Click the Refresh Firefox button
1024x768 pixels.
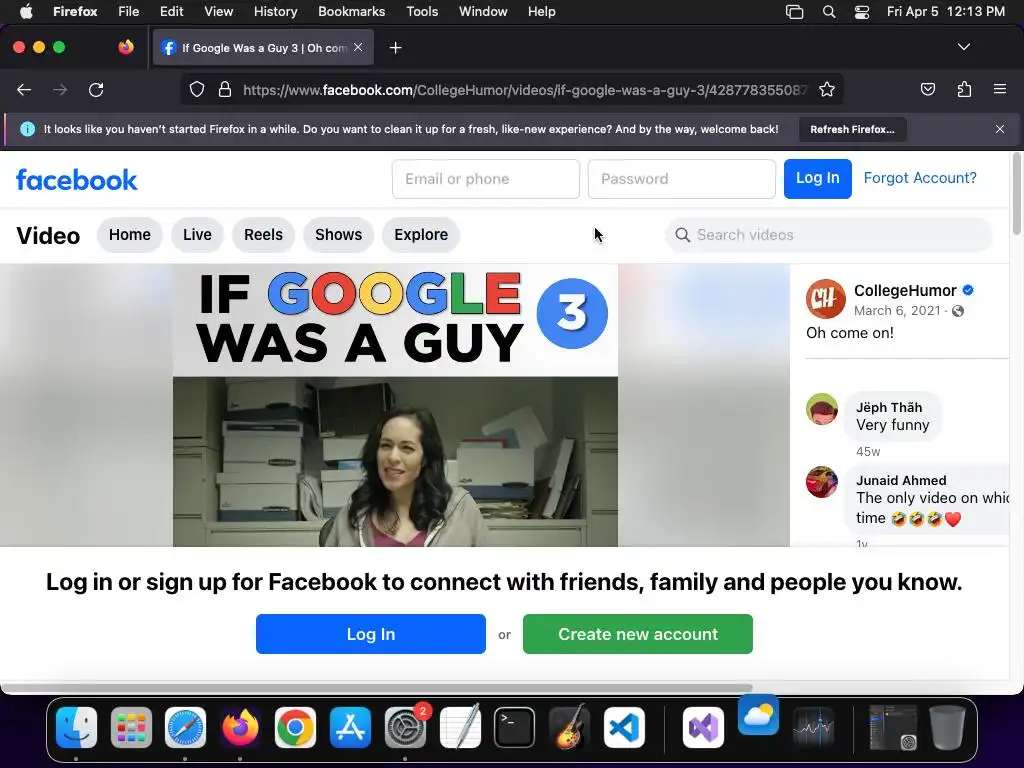pyautogui.click(x=852, y=129)
